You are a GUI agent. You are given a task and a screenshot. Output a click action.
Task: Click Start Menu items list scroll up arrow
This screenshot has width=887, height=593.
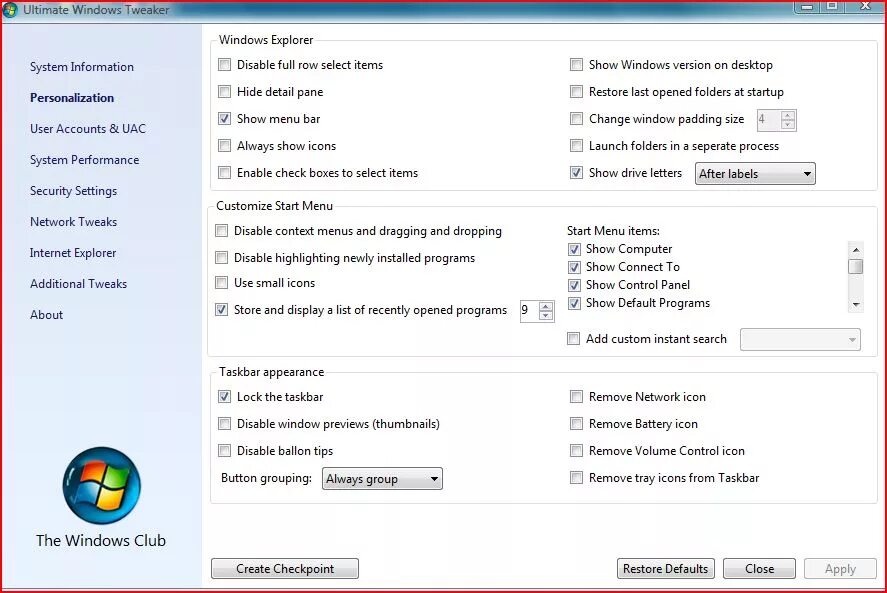pos(856,250)
